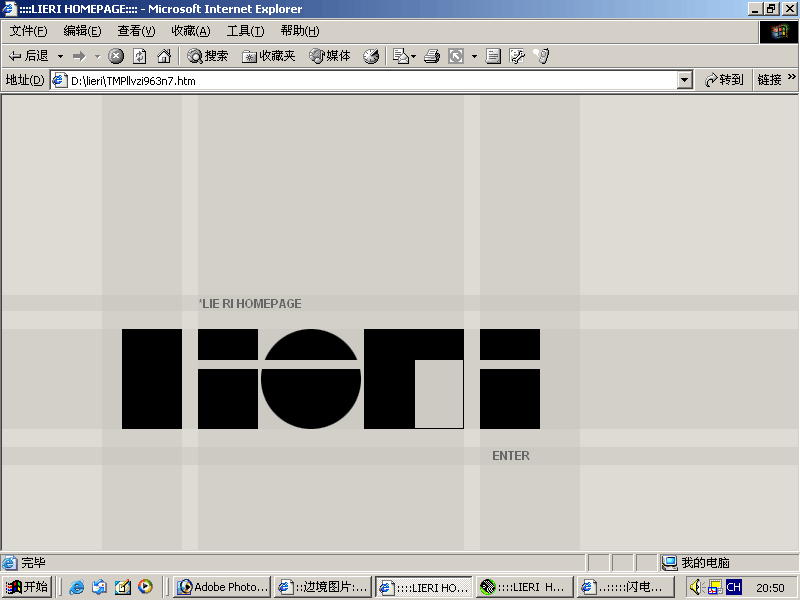The width and height of the screenshot is (800, 600).
Task: Expand the address bar dropdown arrow
Action: (685, 80)
